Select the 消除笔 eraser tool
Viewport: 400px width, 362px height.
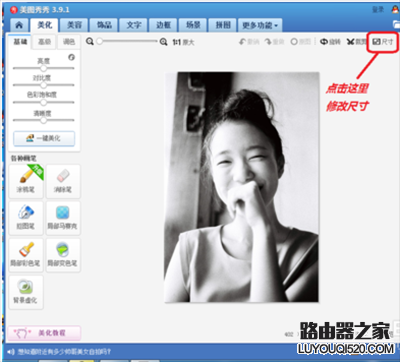[63, 181]
